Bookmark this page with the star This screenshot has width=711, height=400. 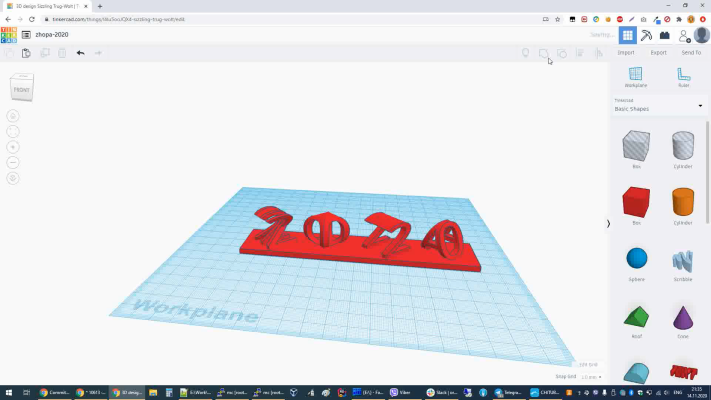pyautogui.click(x=558, y=20)
